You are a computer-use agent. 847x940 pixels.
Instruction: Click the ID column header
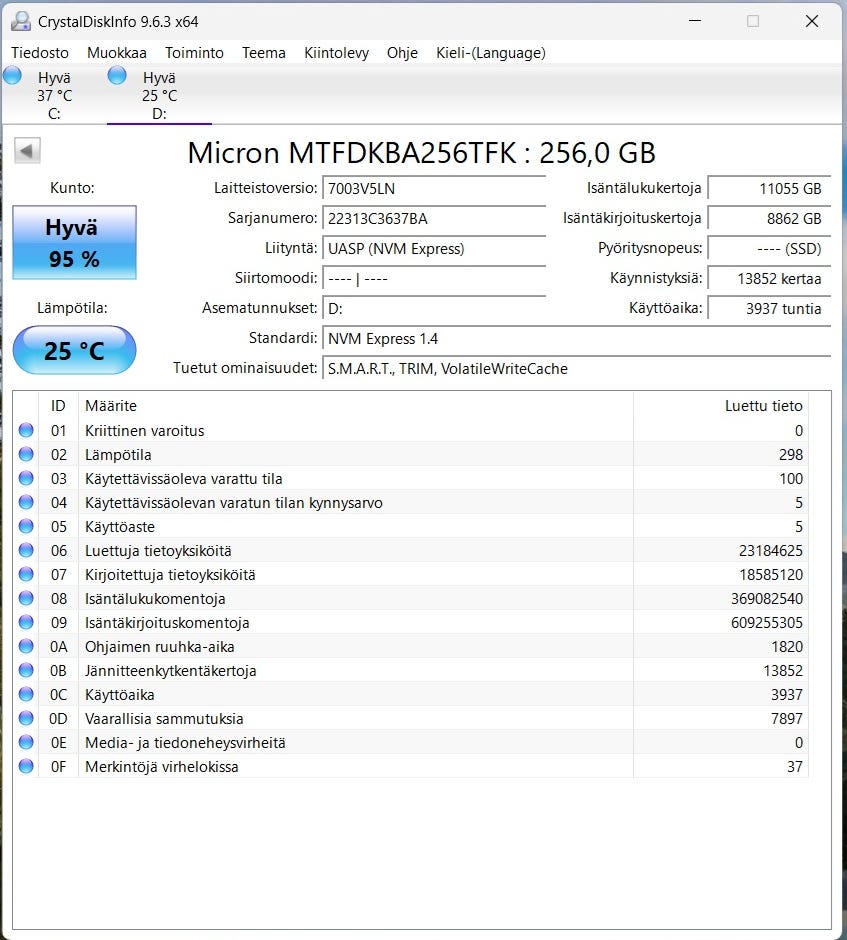pos(58,406)
